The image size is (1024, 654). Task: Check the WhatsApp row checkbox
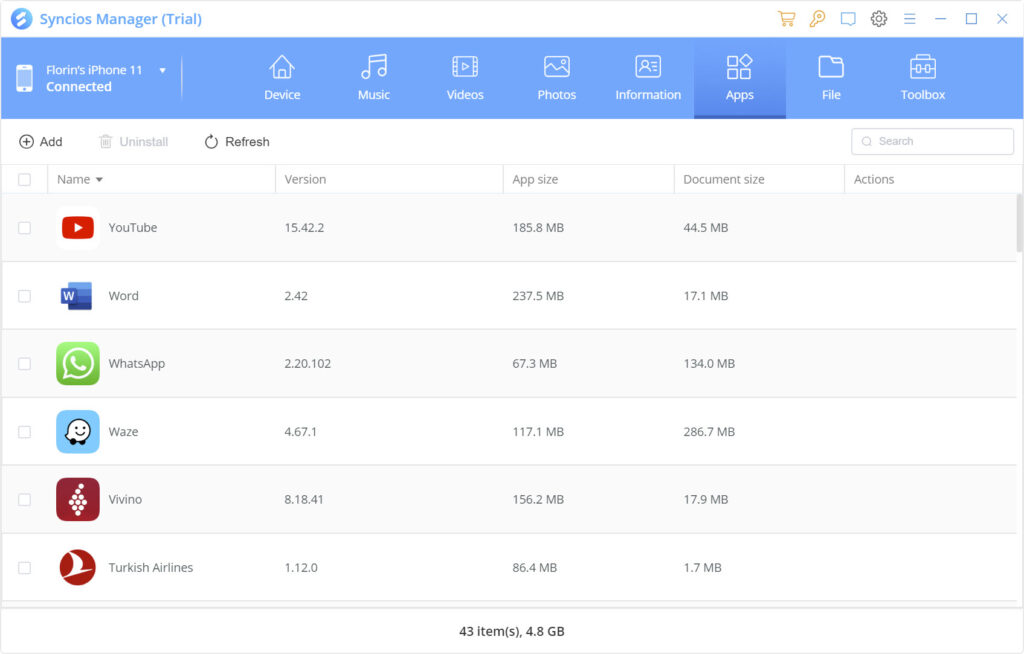coord(24,363)
